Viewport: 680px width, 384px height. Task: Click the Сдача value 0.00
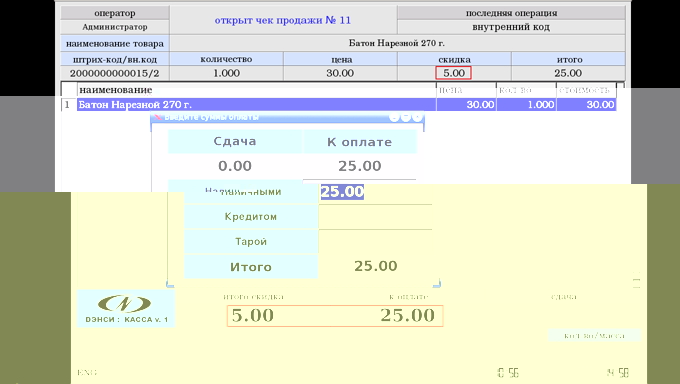(x=235, y=166)
